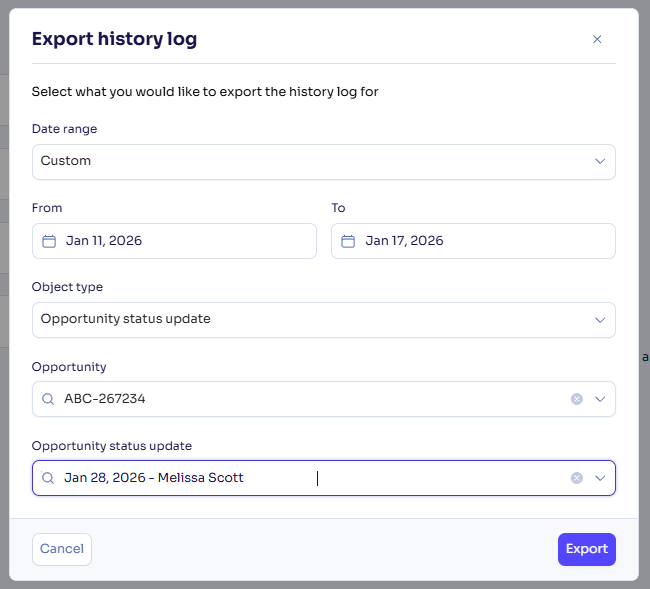Clear the ABC-267234 opportunity selection

pyautogui.click(x=576, y=399)
